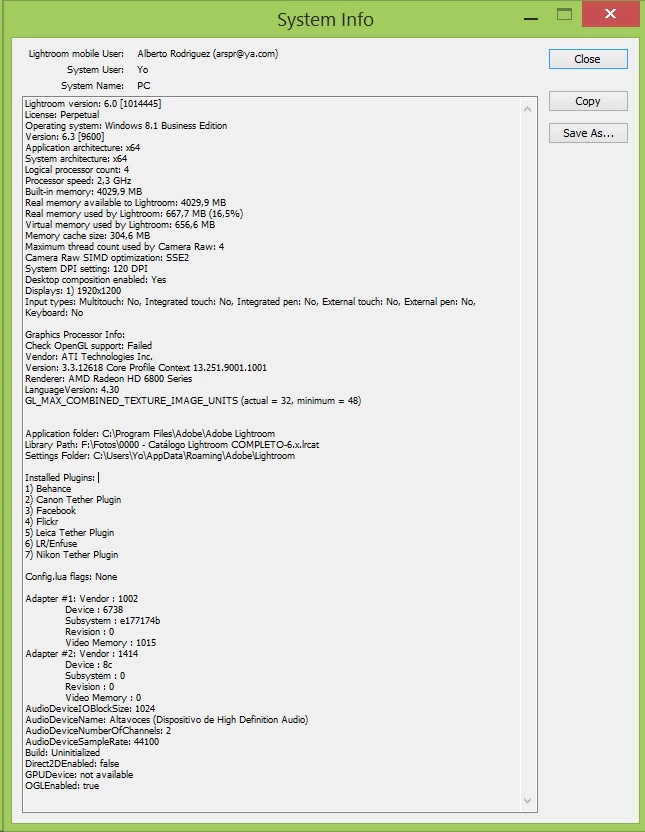Click 'AudioDeviceIOBlockSize: 1024' line
Image resolution: width=645 pixels, height=832 pixels.
[x=90, y=709]
